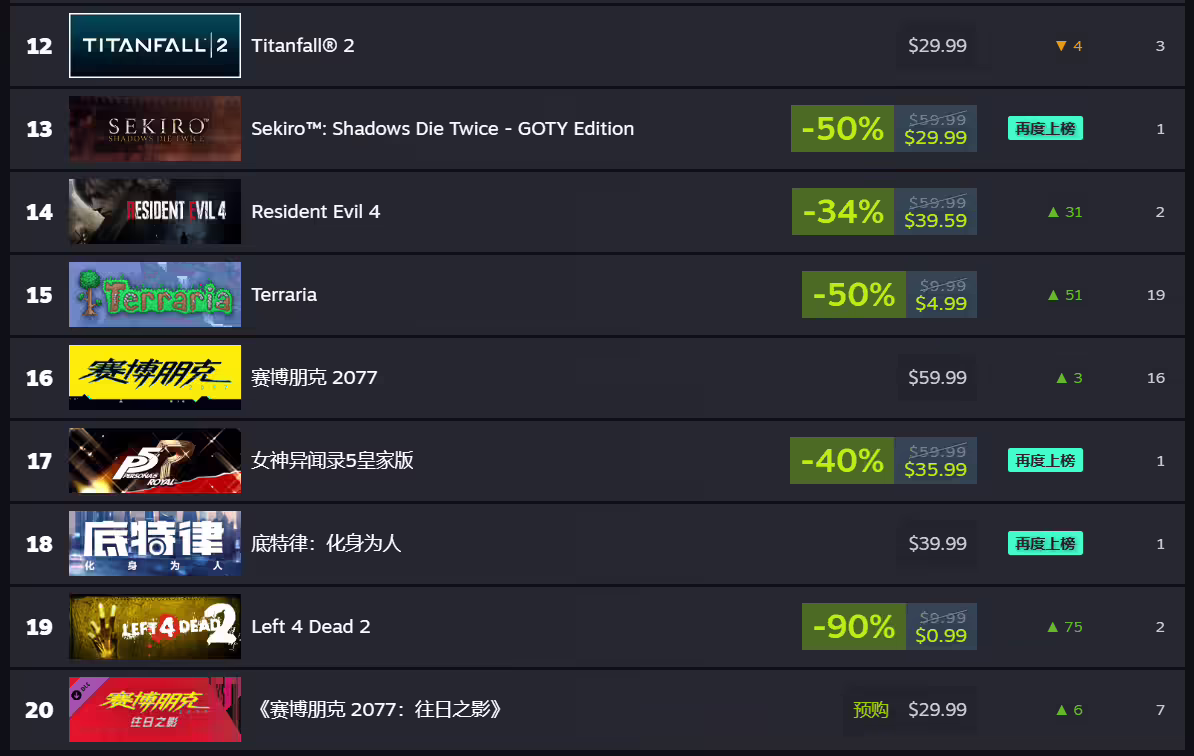Open the Left 4 Dead 2 thumbnail

coord(155,626)
